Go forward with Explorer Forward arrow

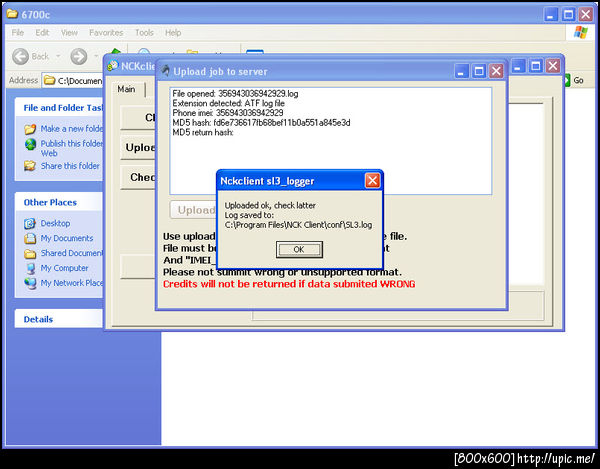(x=79, y=57)
